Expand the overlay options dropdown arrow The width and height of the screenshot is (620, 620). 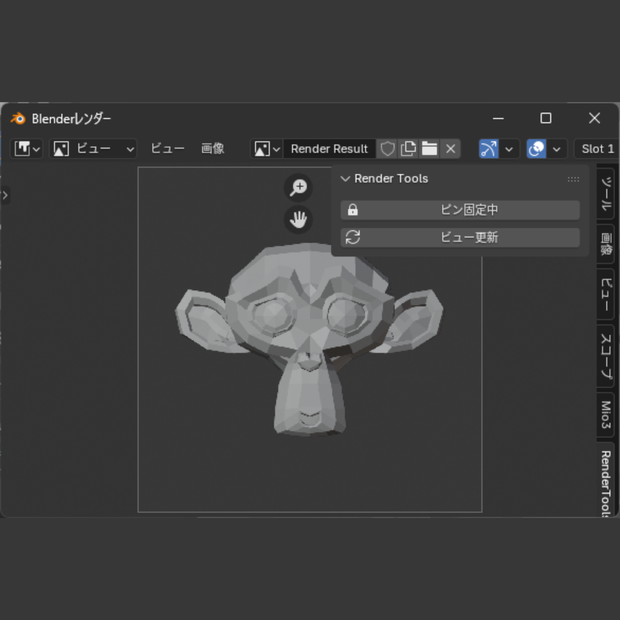(x=557, y=149)
